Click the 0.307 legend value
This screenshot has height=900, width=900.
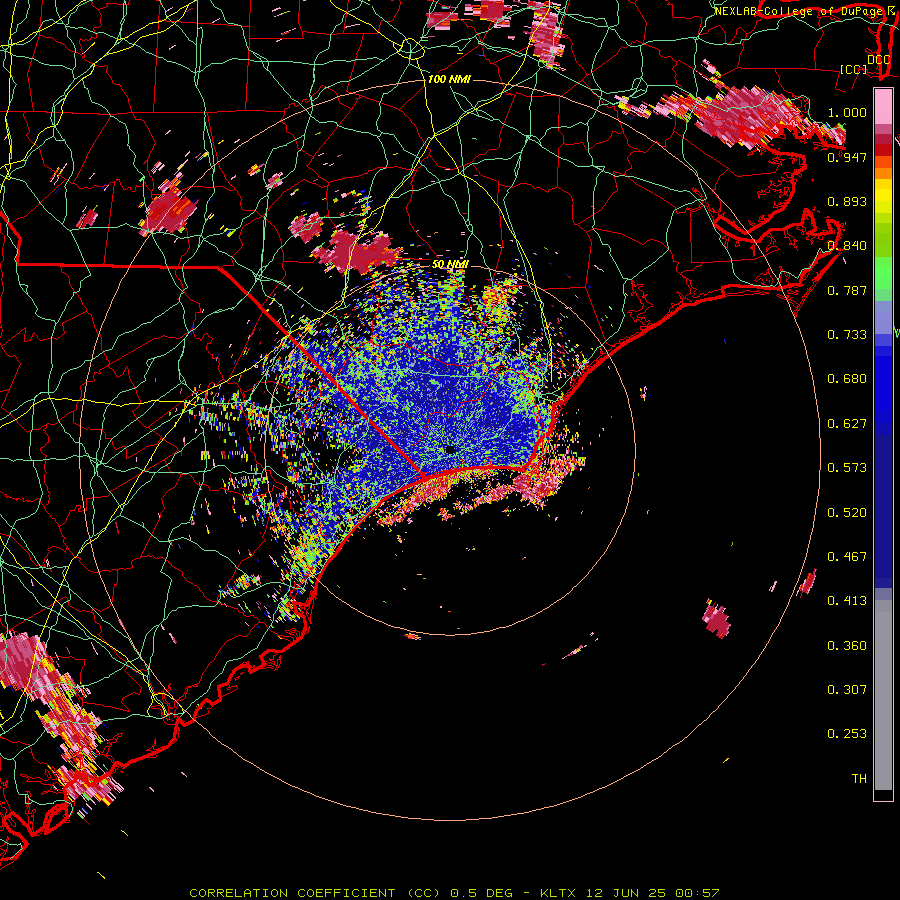pyautogui.click(x=847, y=689)
